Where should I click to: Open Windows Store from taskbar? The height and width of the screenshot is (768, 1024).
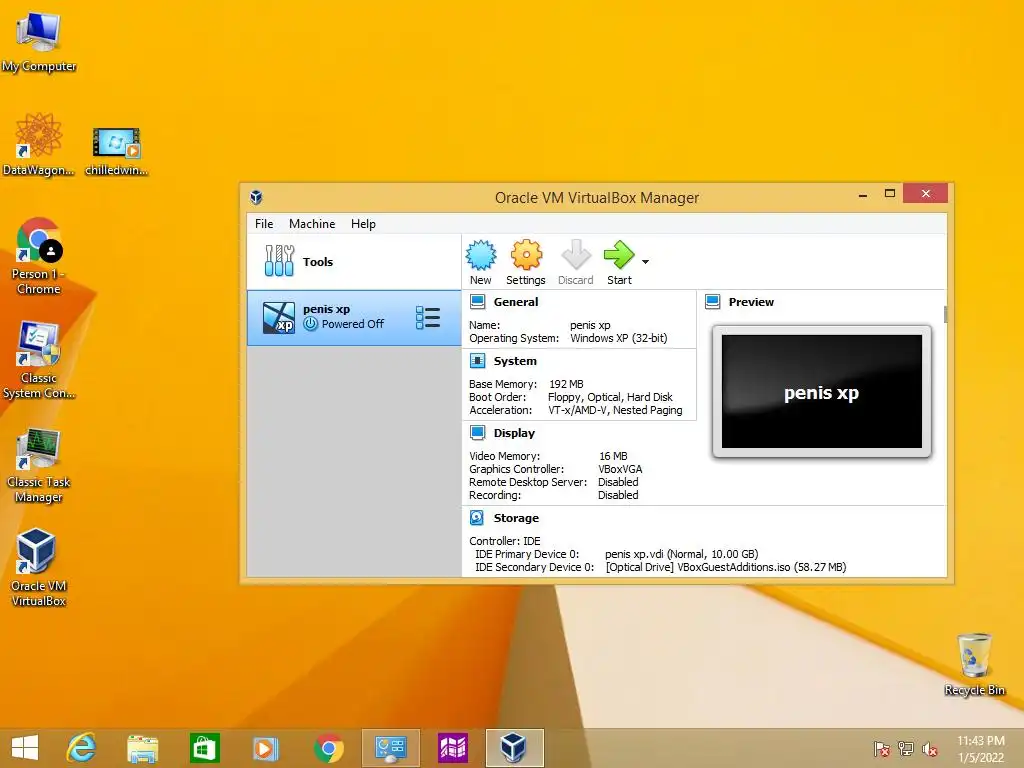click(204, 748)
